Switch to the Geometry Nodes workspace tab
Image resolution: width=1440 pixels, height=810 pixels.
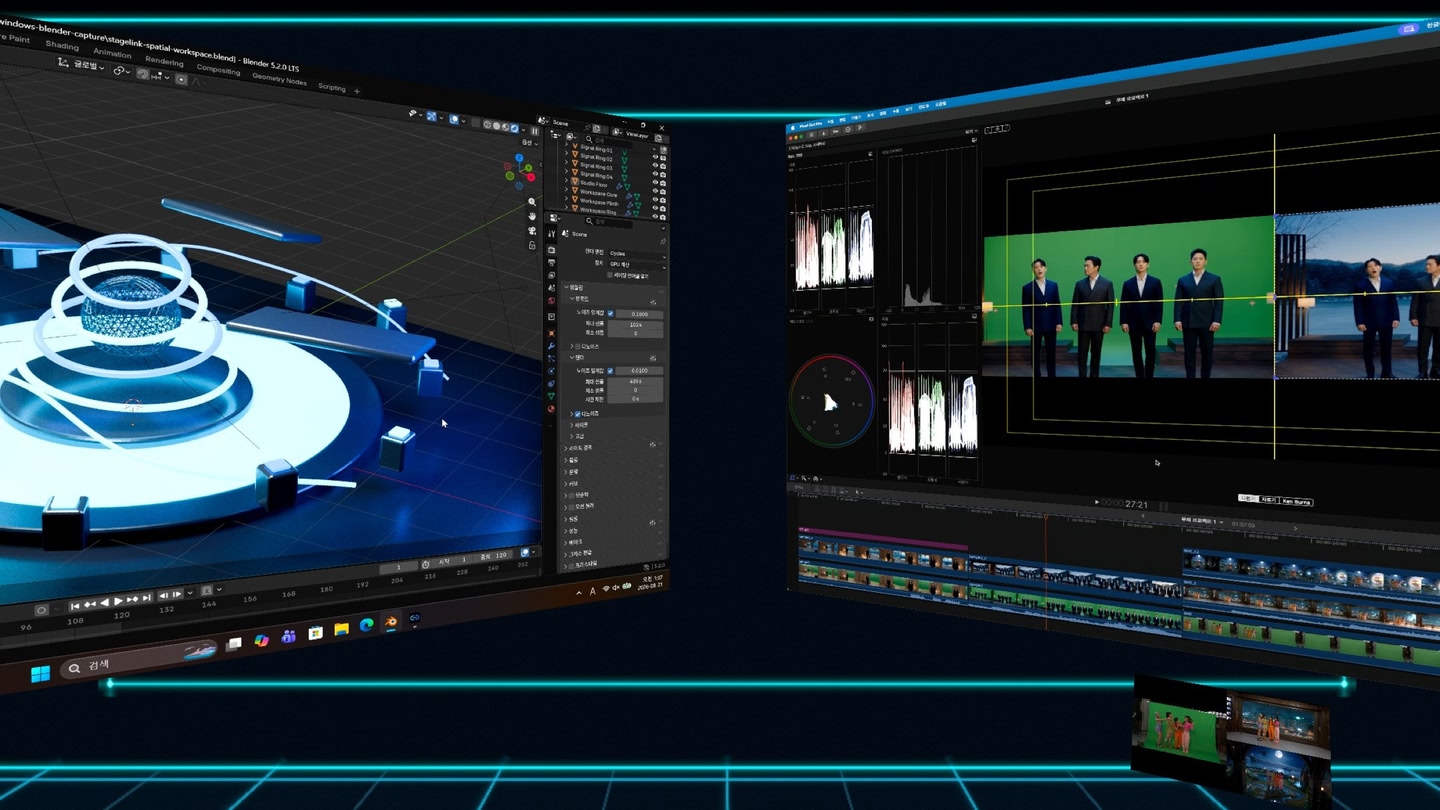tap(279, 78)
